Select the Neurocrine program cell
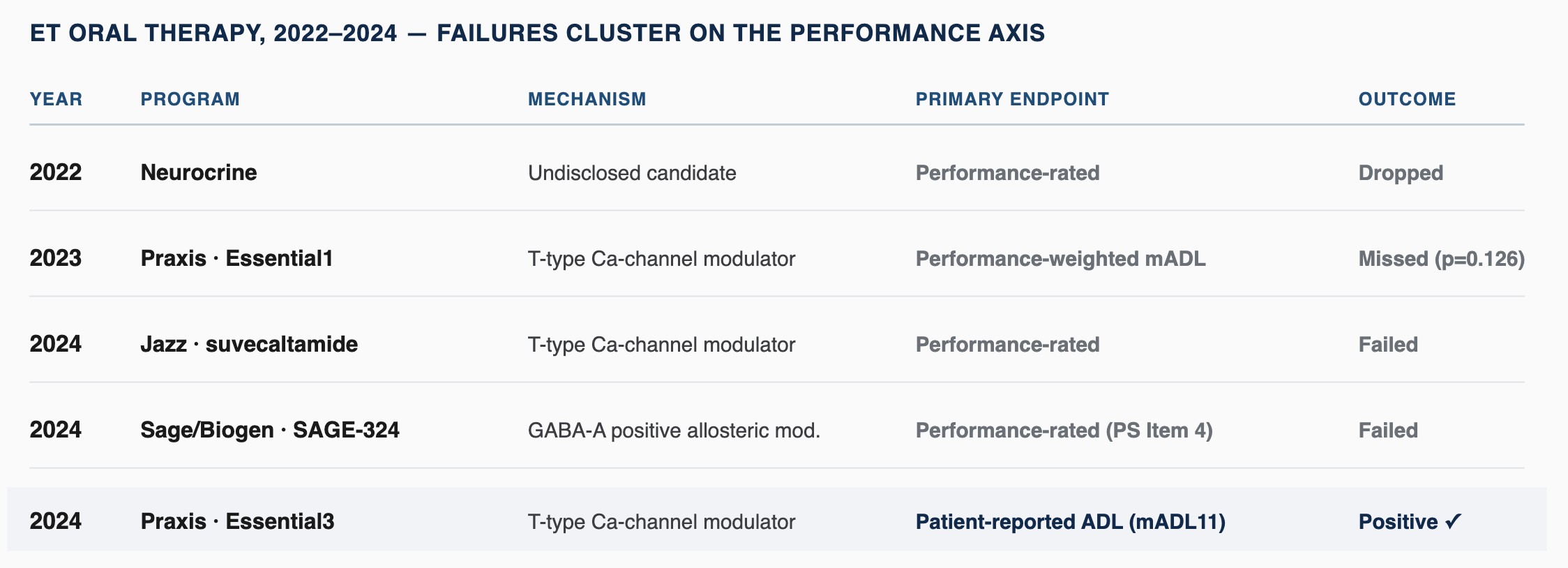 (199, 172)
